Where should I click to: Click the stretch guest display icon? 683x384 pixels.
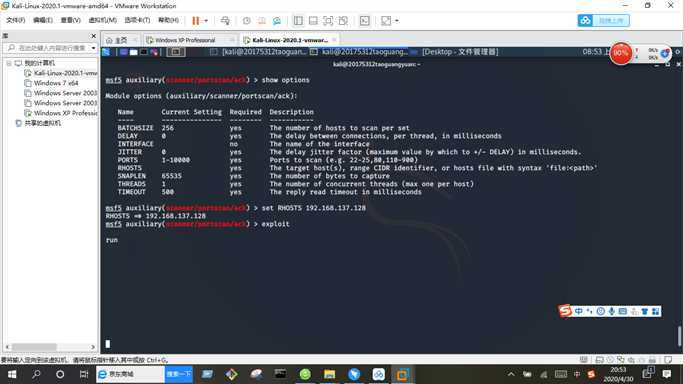tap(386, 20)
